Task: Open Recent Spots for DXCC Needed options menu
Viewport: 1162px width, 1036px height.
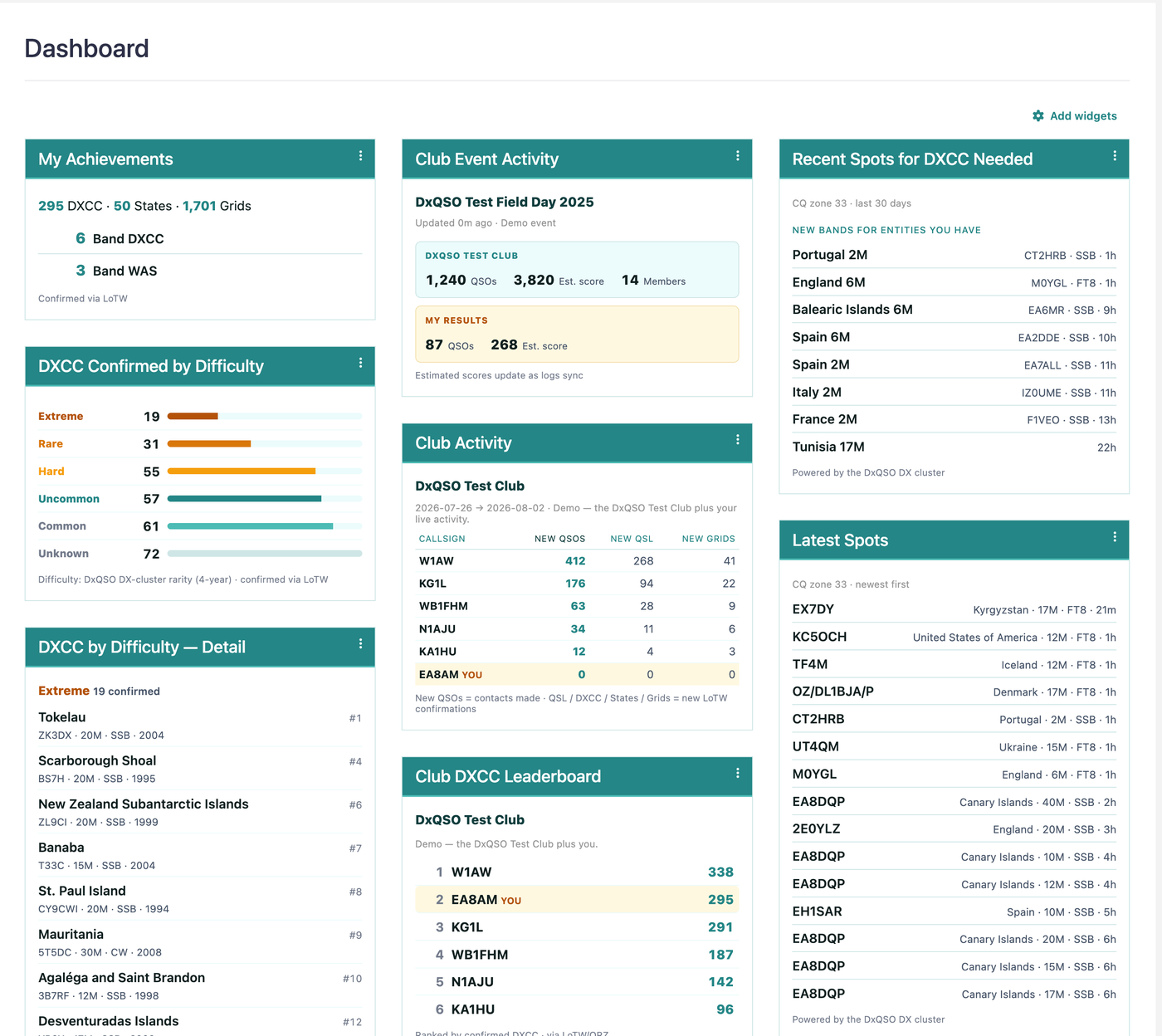Action: (x=1114, y=156)
